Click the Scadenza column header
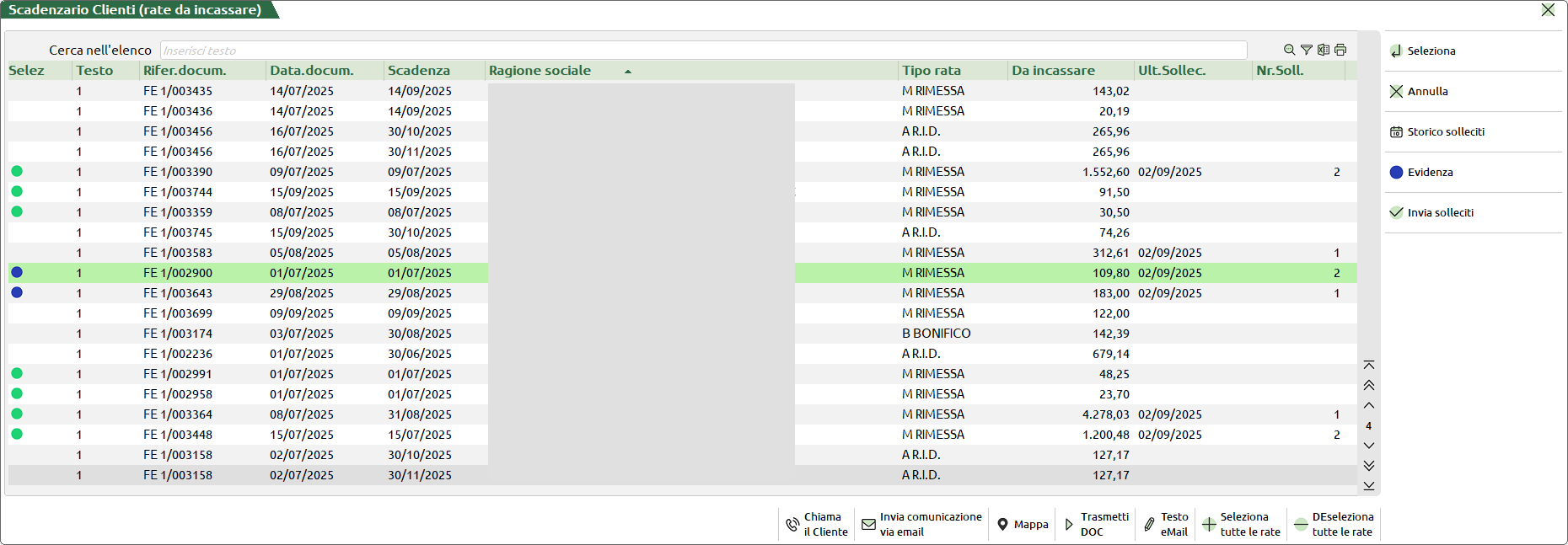This screenshot has width=1568, height=545. coord(419,71)
